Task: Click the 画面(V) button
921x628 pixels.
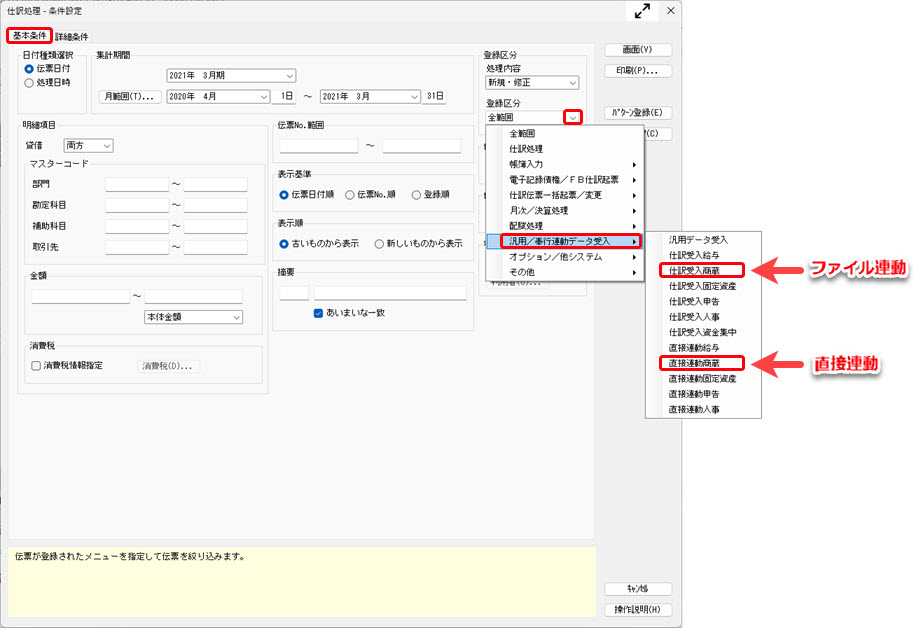Action: (x=636, y=48)
